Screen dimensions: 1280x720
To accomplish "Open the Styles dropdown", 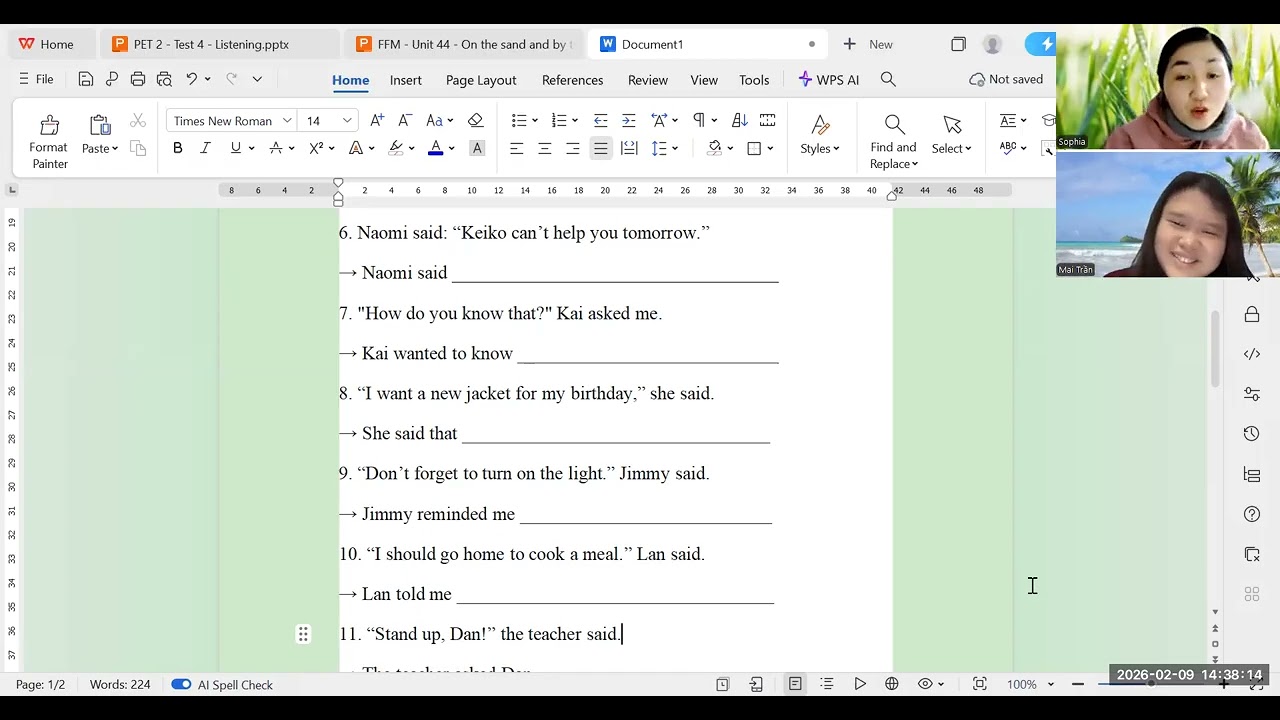I will (820, 148).
